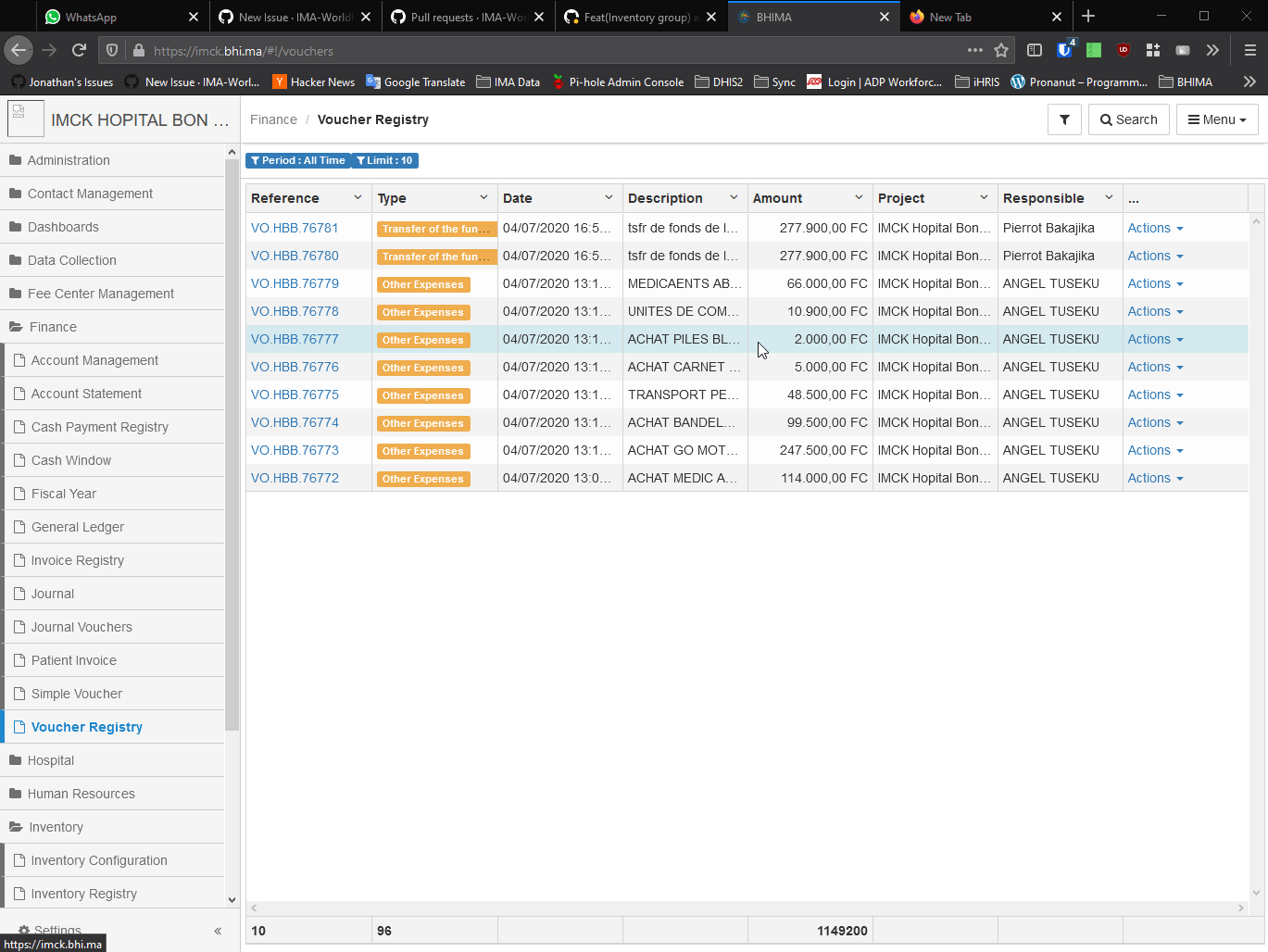
Task: Click the Period: All Time filter chip
Action: coord(297,160)
